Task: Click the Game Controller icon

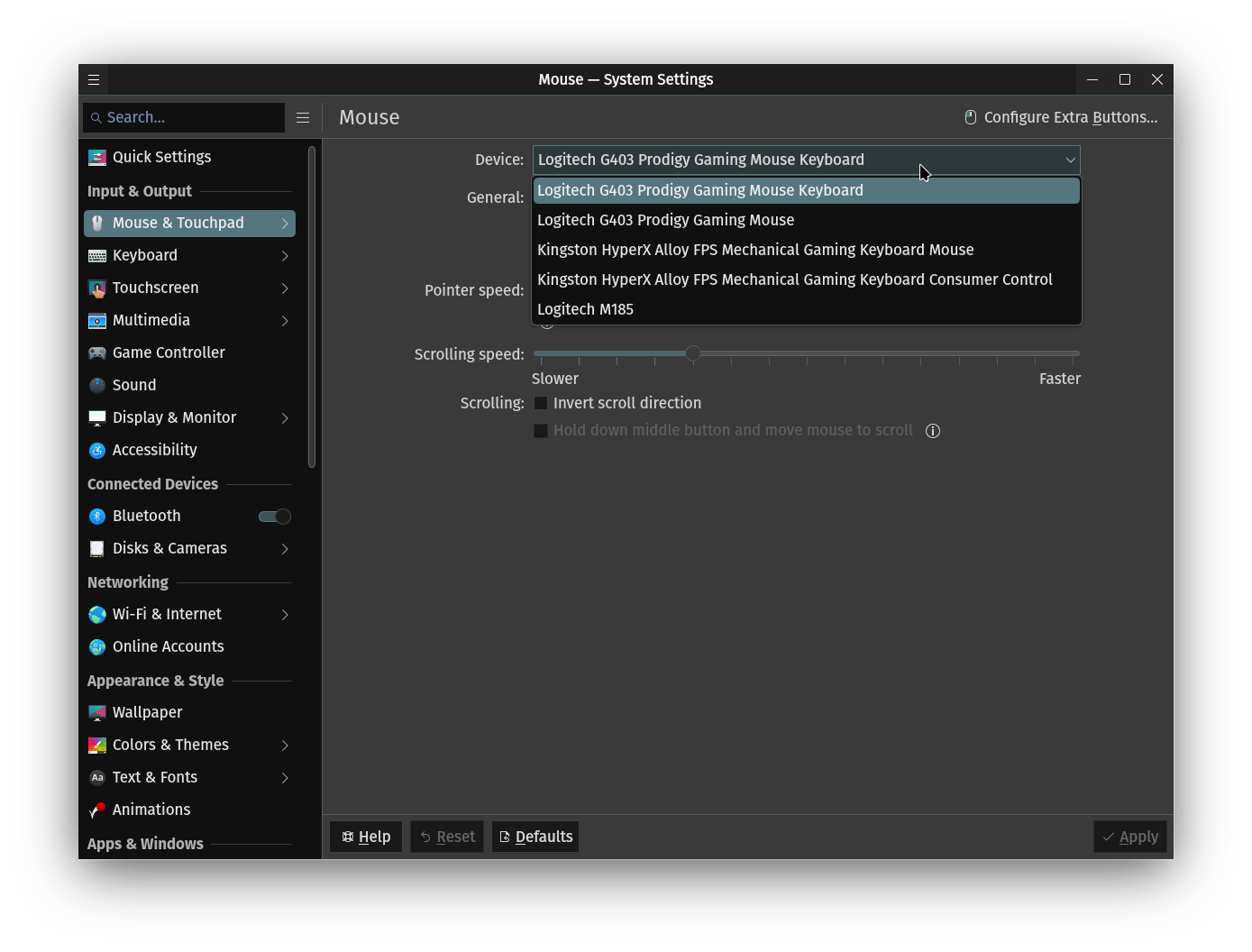Action: (x=97, y=353)
